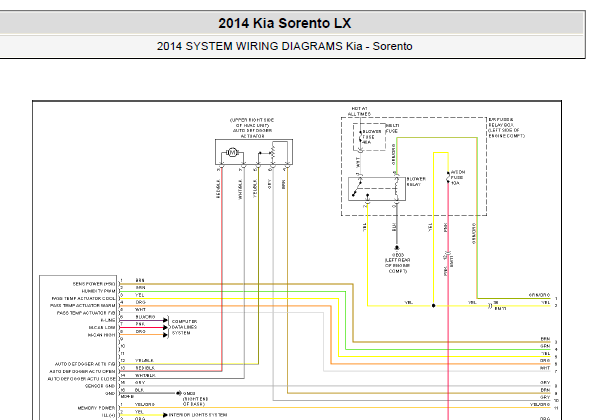This screenshot has height=420, width=590.
Task: Click the "COMPUTER DATA LINES SYSTEM" label
Action: click(x=184, y=327)
